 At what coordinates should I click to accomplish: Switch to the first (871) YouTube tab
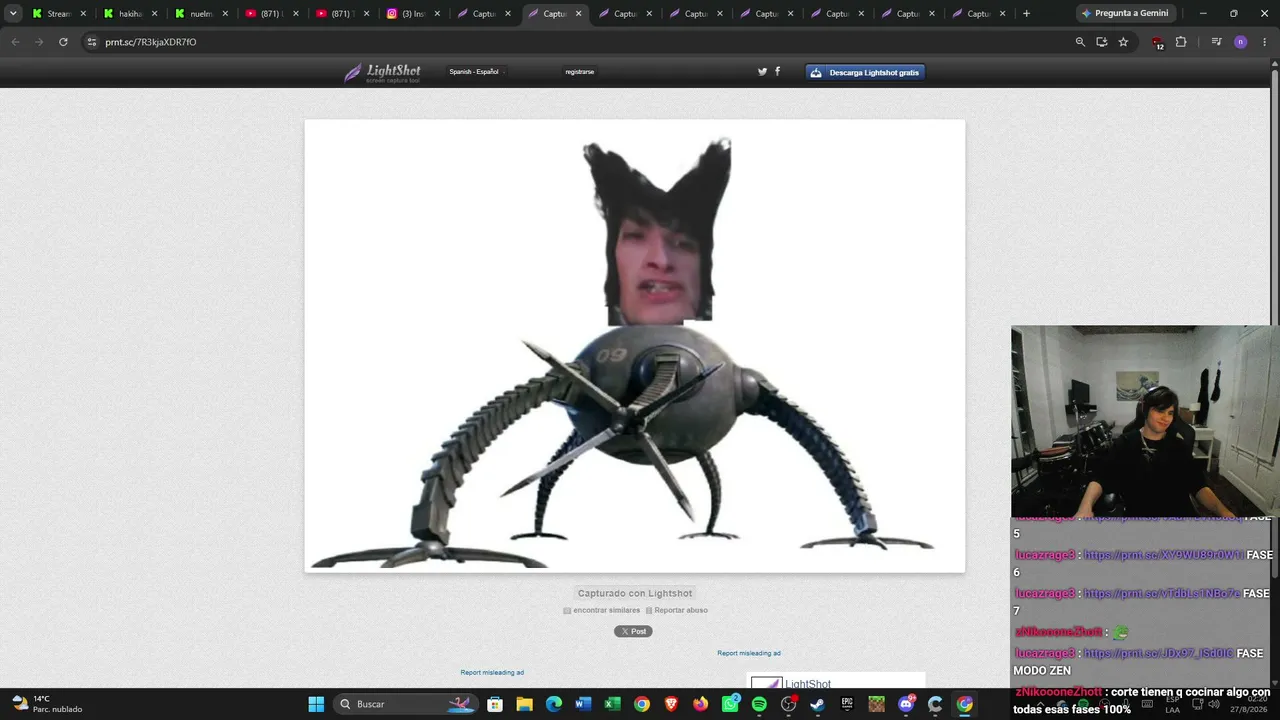point(272,14)
